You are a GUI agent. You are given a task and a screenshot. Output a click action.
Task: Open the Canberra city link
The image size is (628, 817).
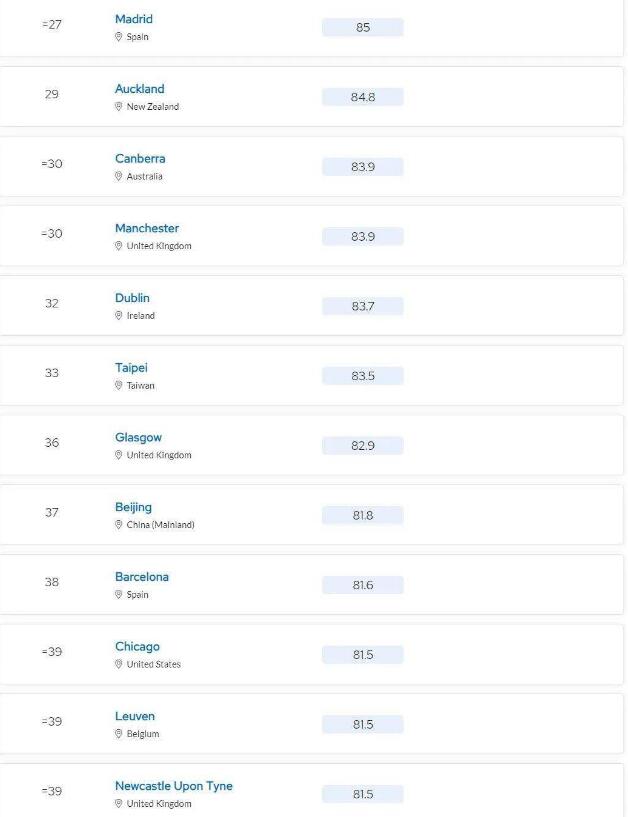140,158
